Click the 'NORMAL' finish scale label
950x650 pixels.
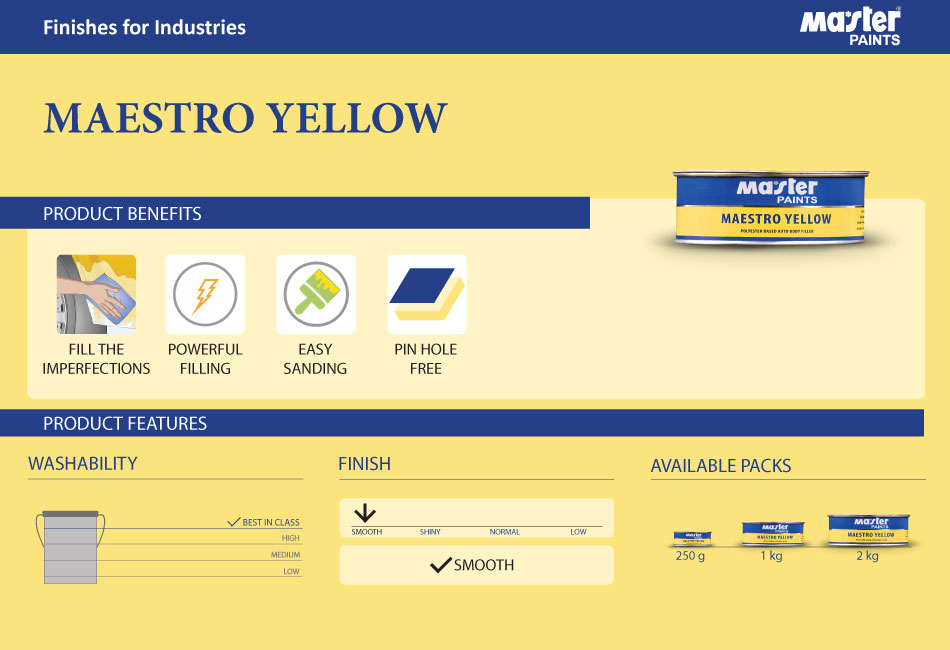click(x=505, y=532)
